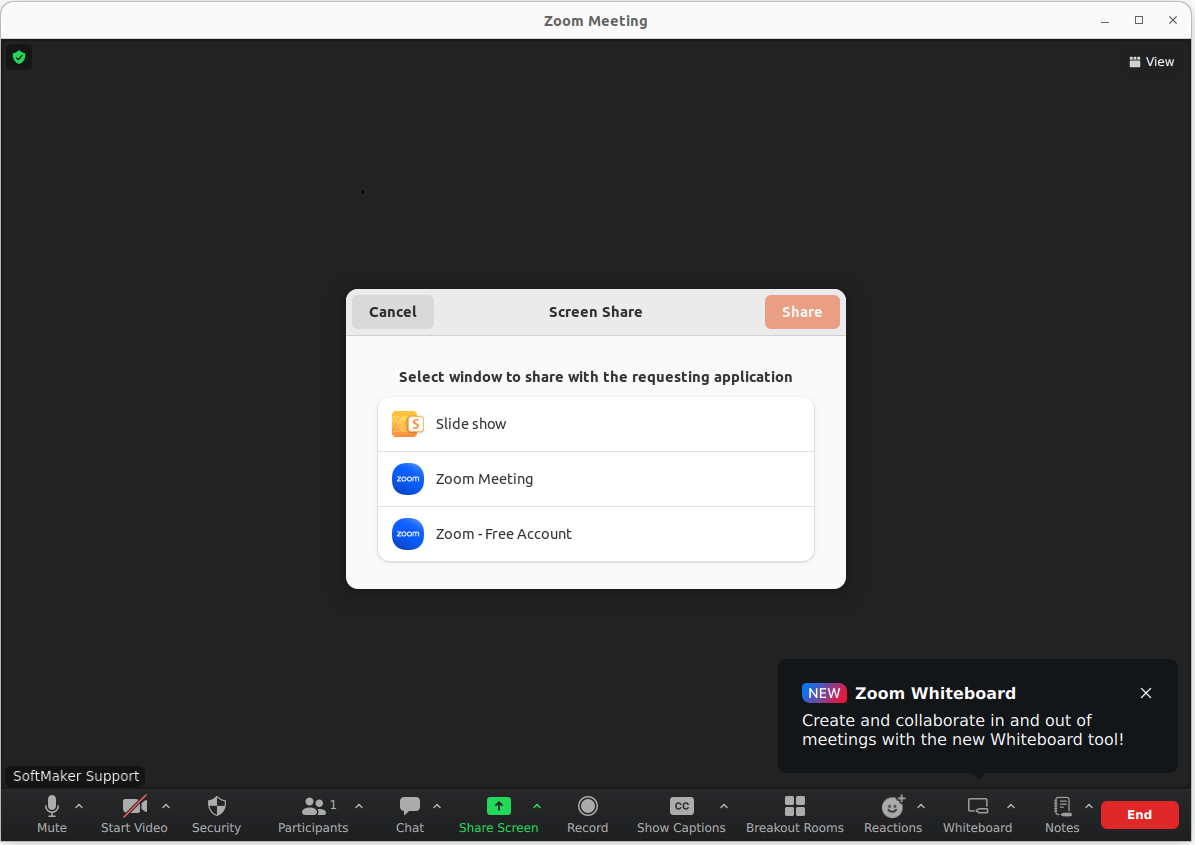Click the whiteboard popup description text
Viewport: 1195px width, 845px height.
[963, 730]
